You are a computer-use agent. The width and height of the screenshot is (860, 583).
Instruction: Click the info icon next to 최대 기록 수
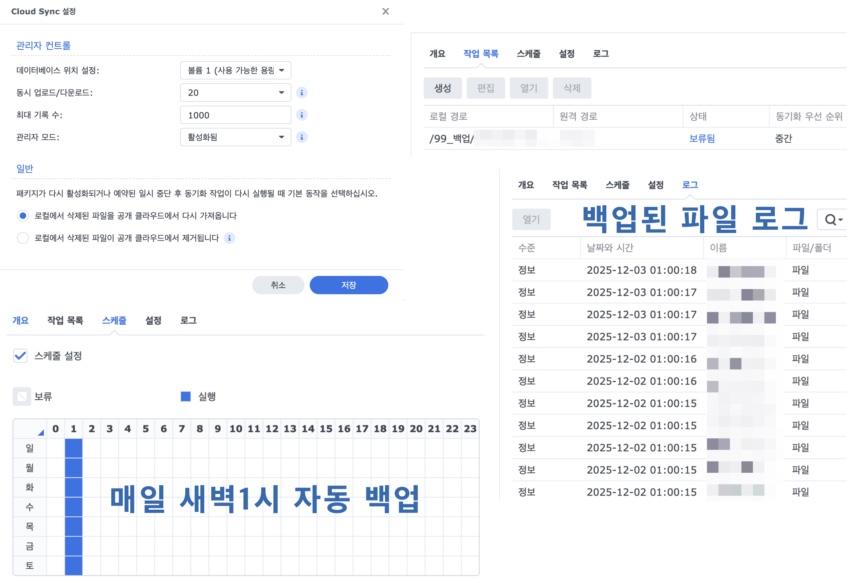click(302, 114)
